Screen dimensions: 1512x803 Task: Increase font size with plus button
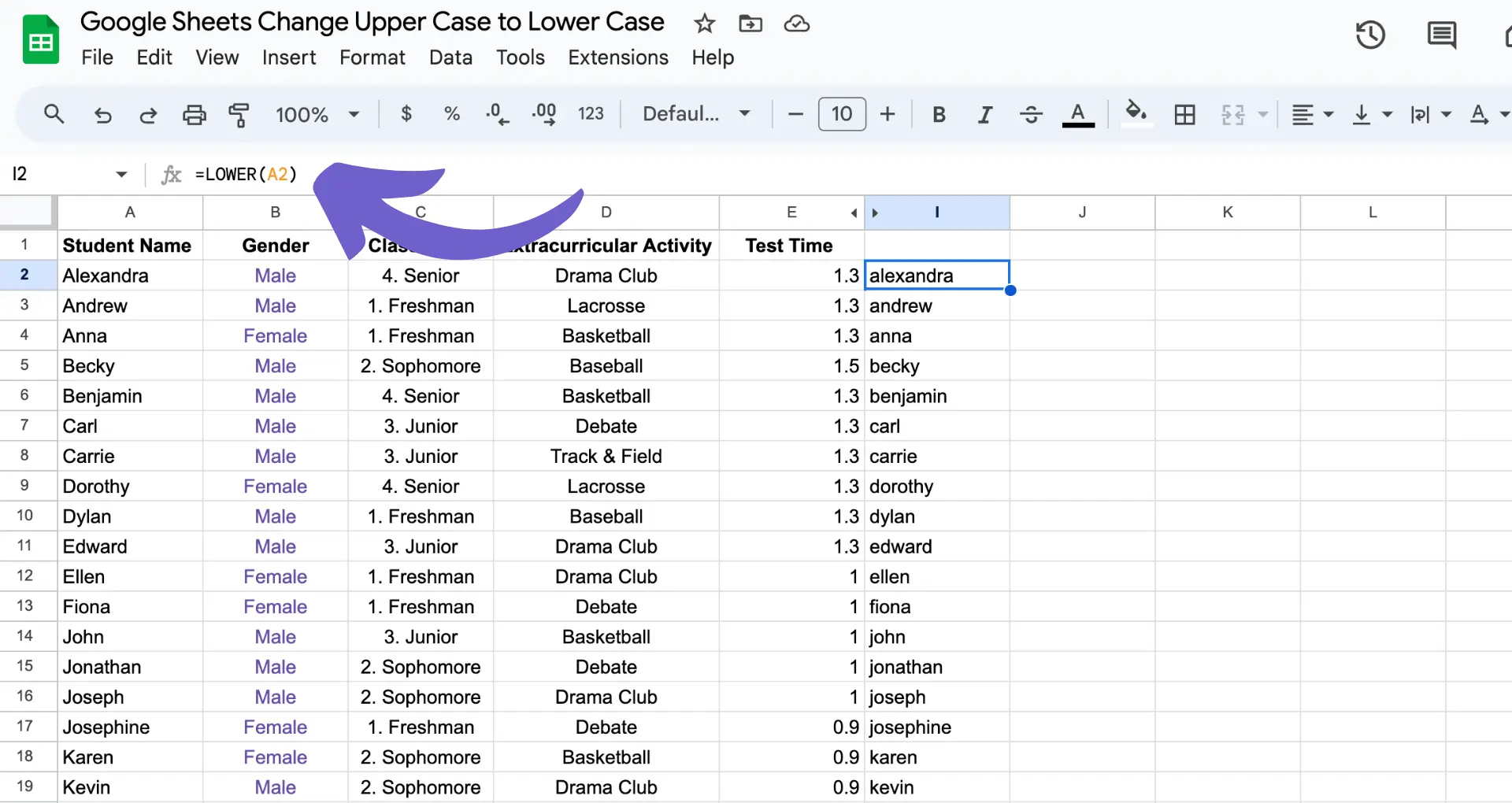pyautogui.click(x=888, y=114)
